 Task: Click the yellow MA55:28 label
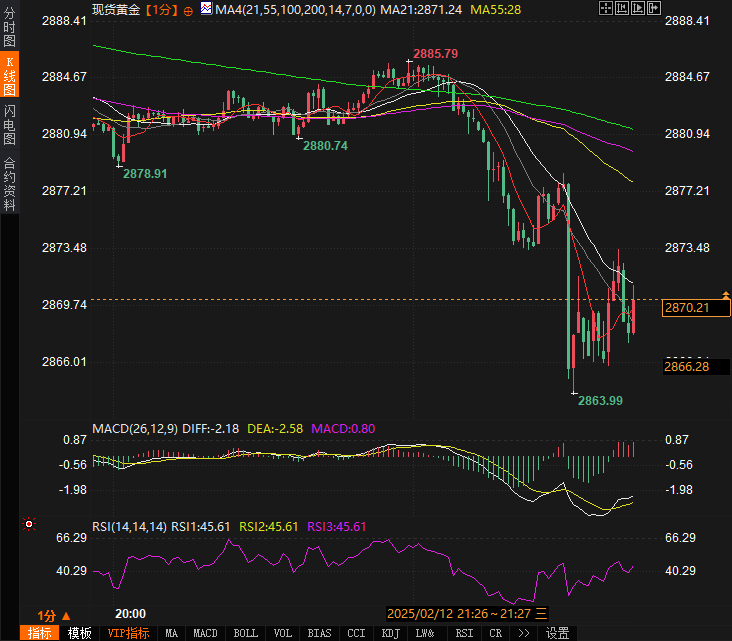[x=495, y=10]
